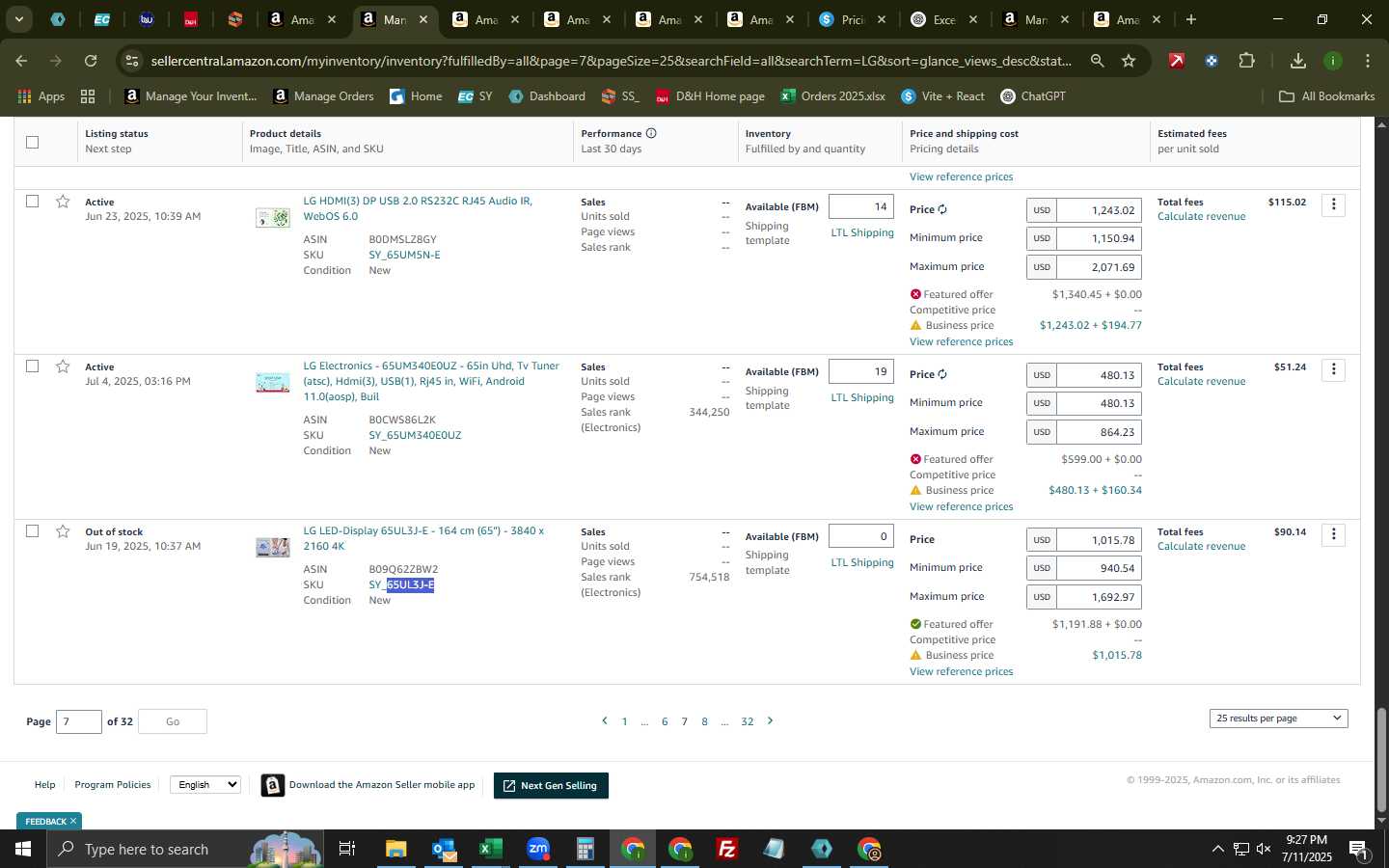Open All Bookmarks folder
1389x868 pixels.
[1326, 96]
